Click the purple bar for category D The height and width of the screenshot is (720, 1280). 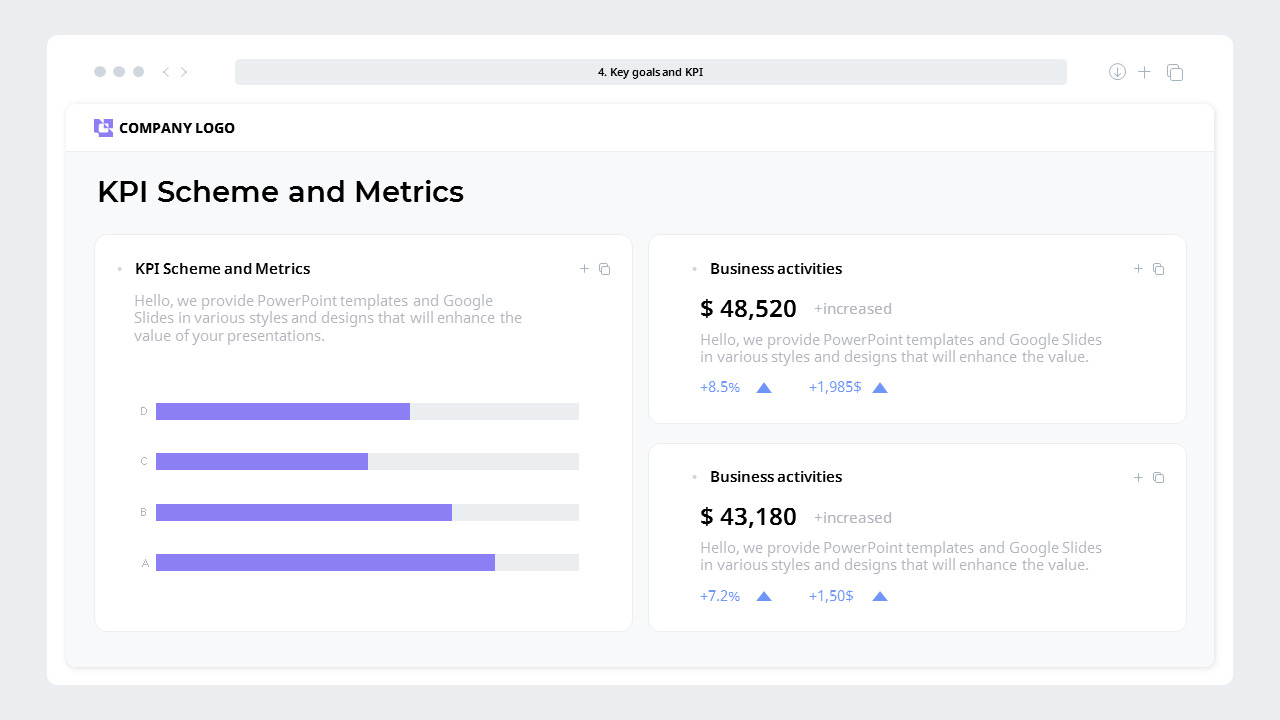pyautogui.click(x=283, y=412)
